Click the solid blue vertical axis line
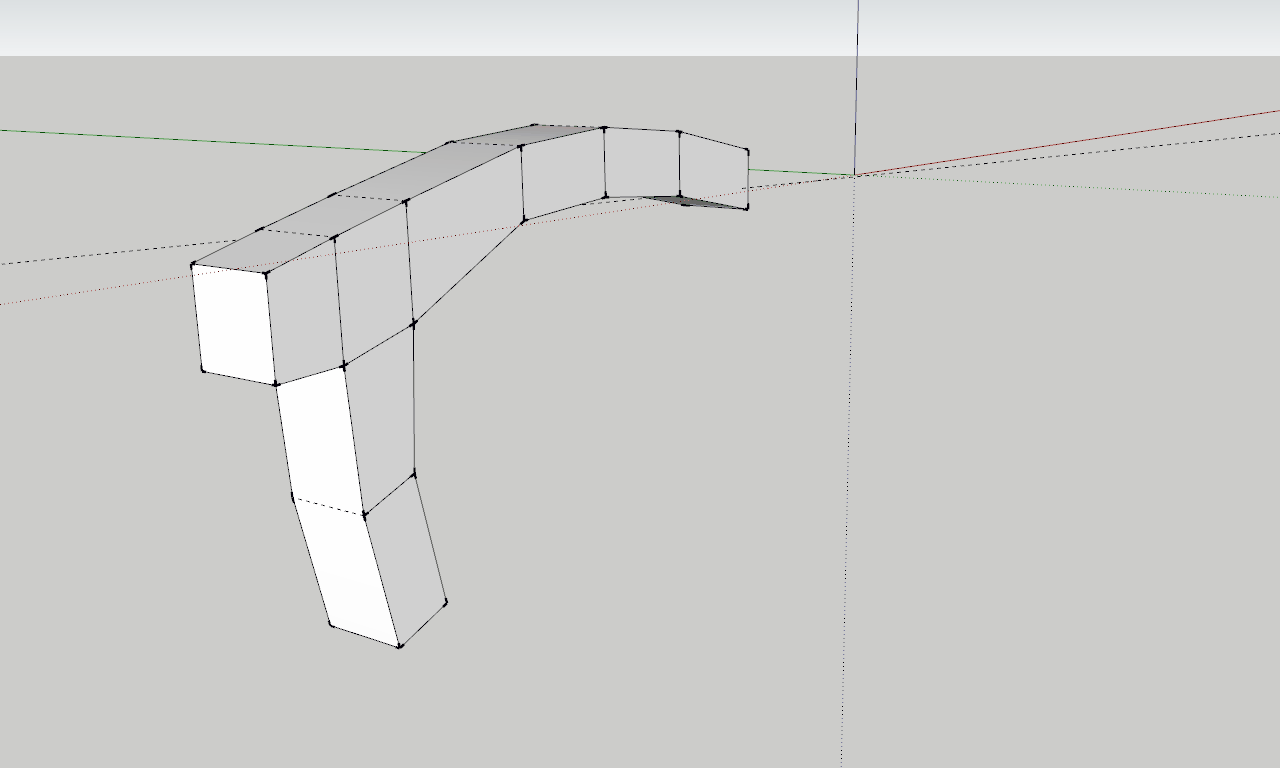This screenshot has width=1280, height=768. (857, 87)
